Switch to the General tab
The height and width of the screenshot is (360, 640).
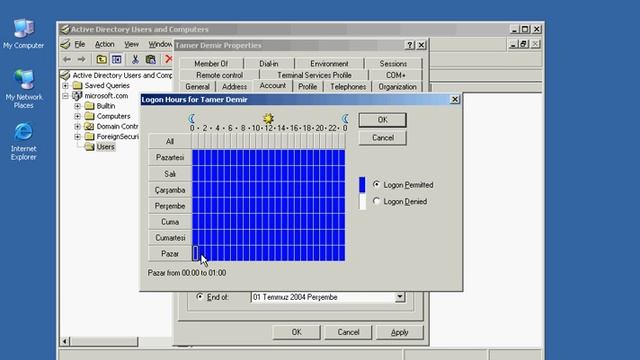(197, 87)
